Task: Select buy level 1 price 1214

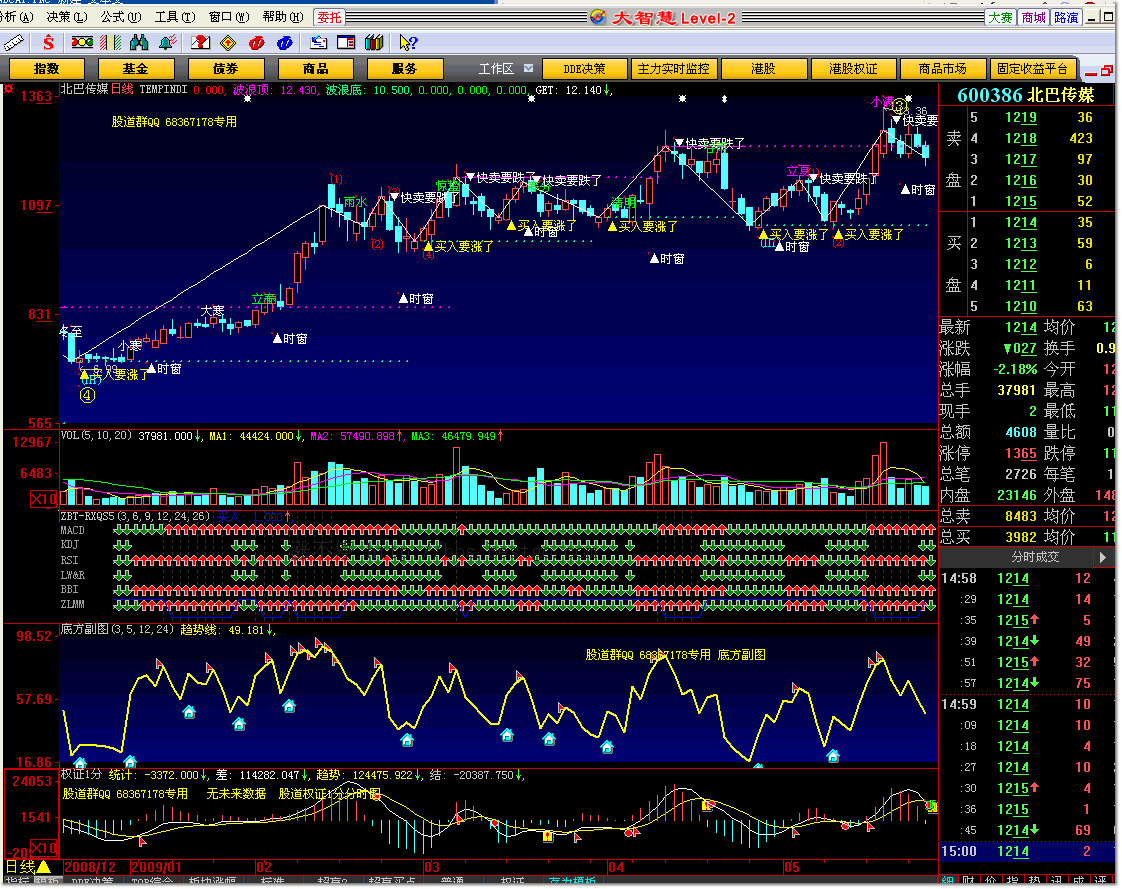Action: (1020, 223)
